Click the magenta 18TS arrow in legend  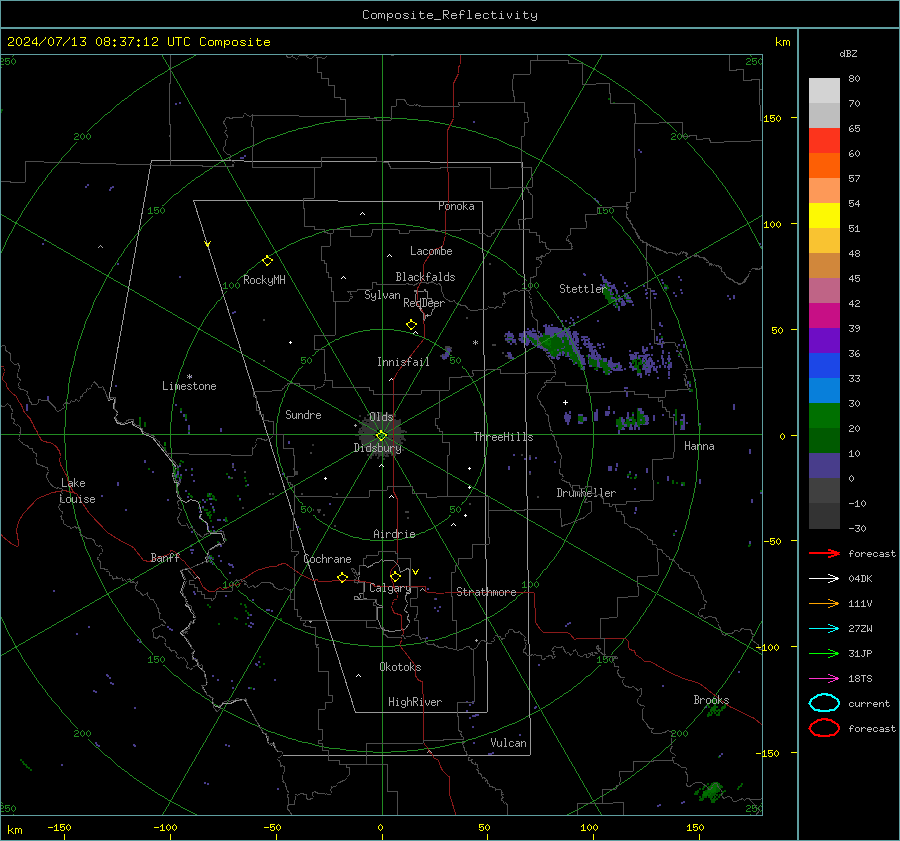coord(824,679)
